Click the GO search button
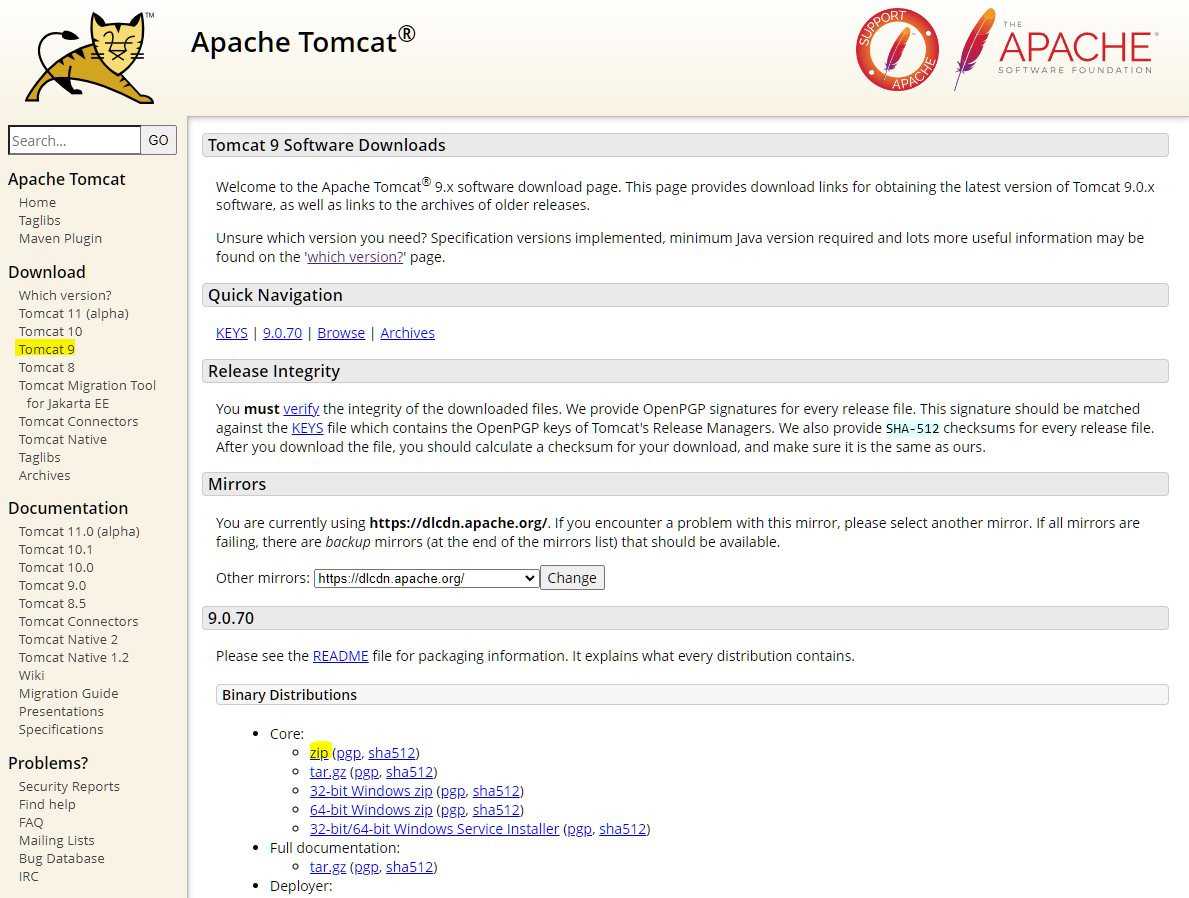Viewport: 1189px width, 898px height. tap(158, 140)
